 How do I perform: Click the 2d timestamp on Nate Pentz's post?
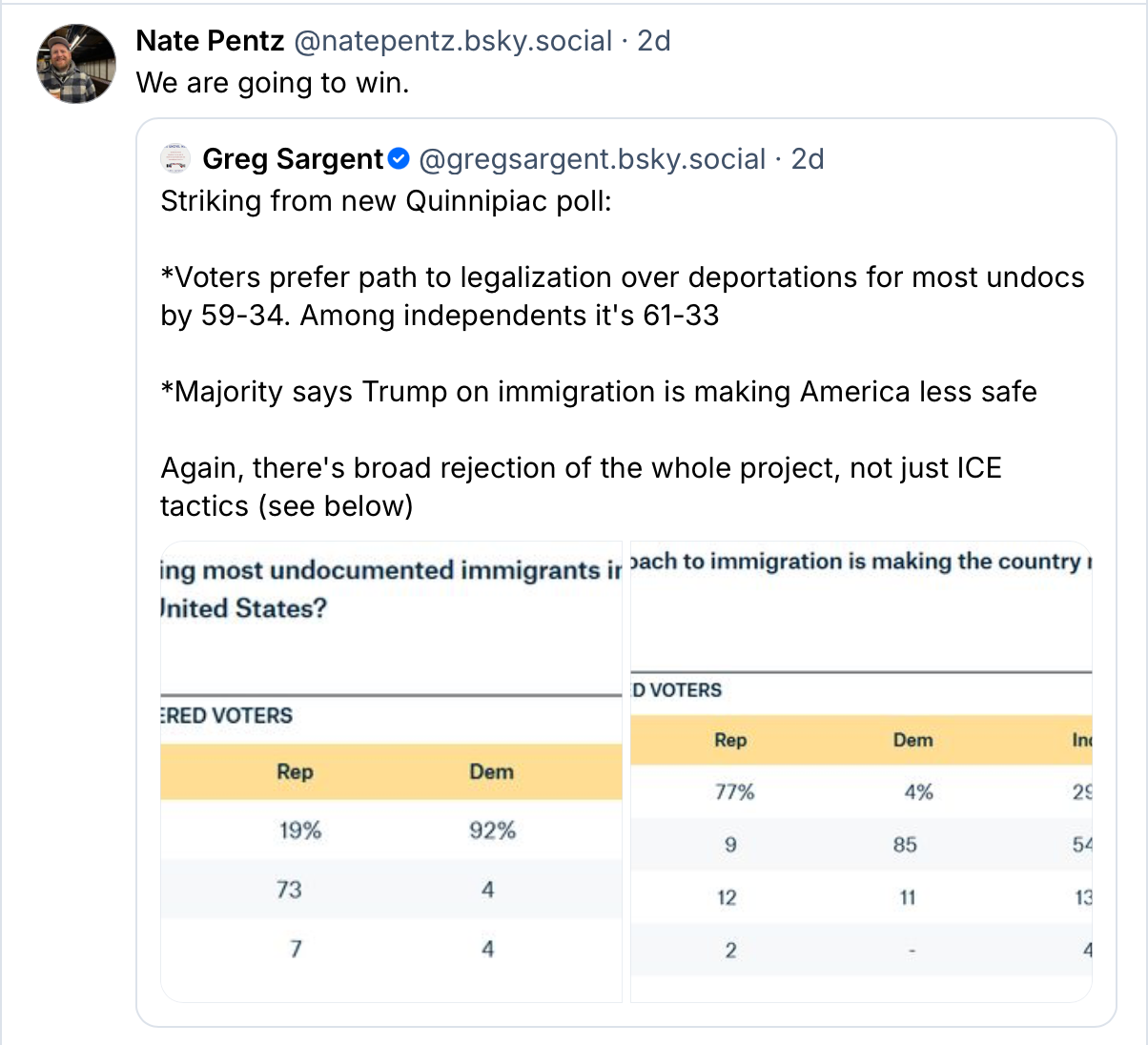point(654,41)
